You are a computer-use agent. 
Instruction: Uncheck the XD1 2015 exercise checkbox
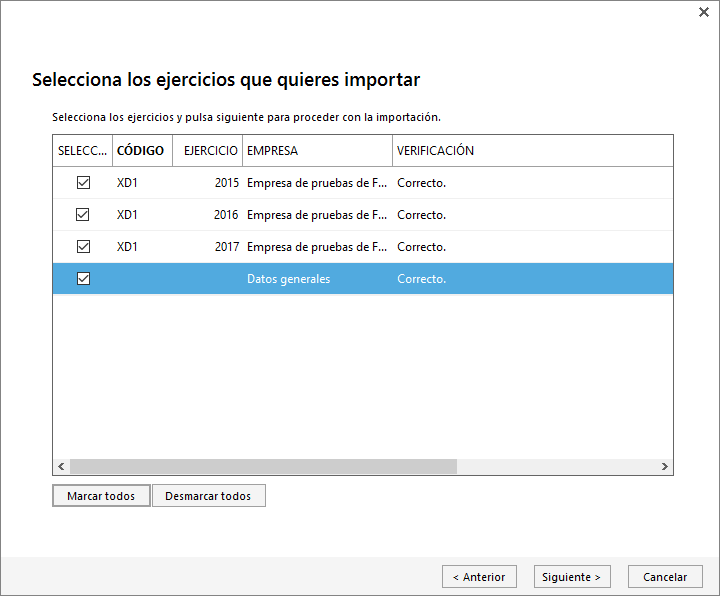coord(84,183)
